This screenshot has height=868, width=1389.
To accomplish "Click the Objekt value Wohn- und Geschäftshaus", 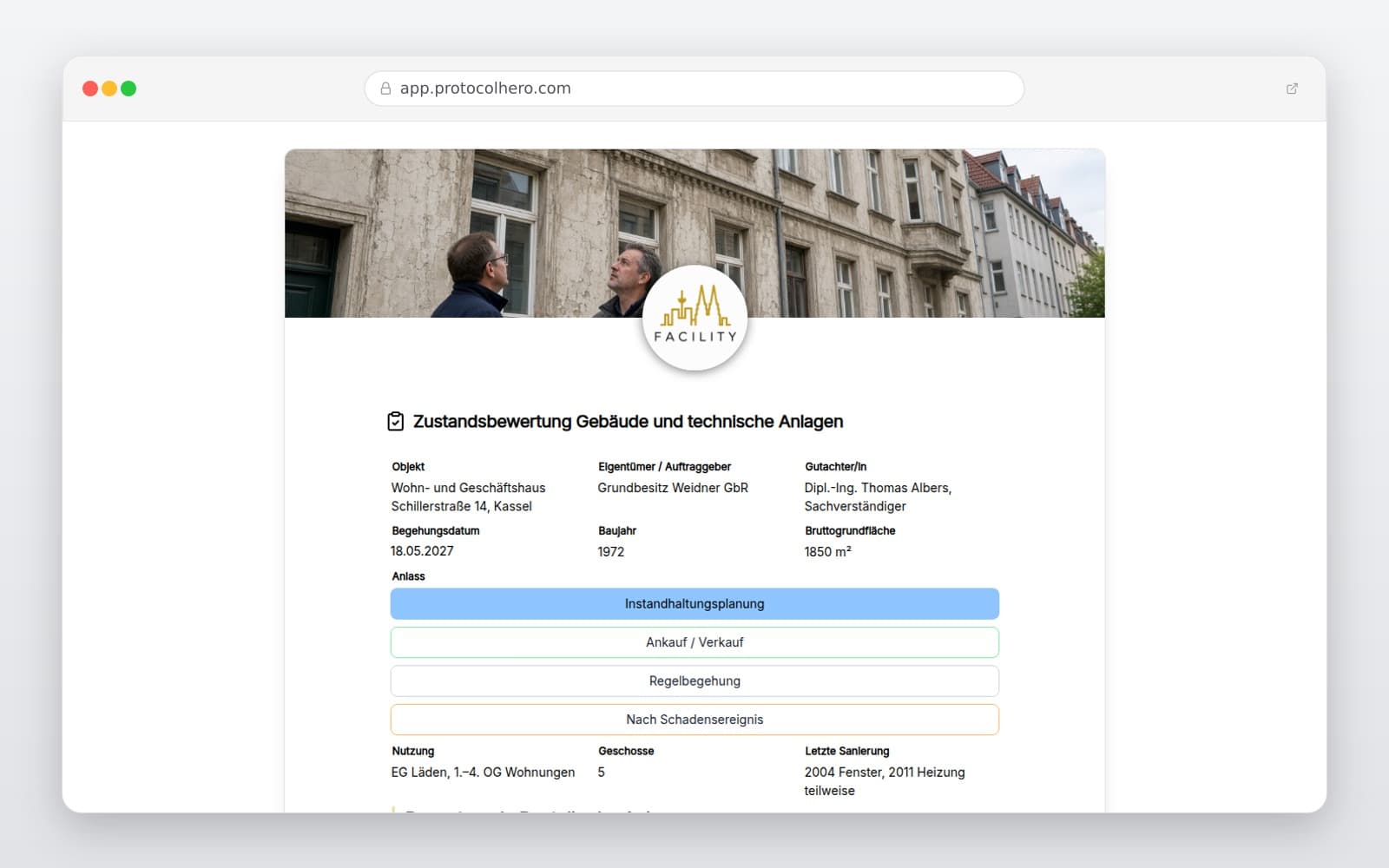I will pos(469,497).
